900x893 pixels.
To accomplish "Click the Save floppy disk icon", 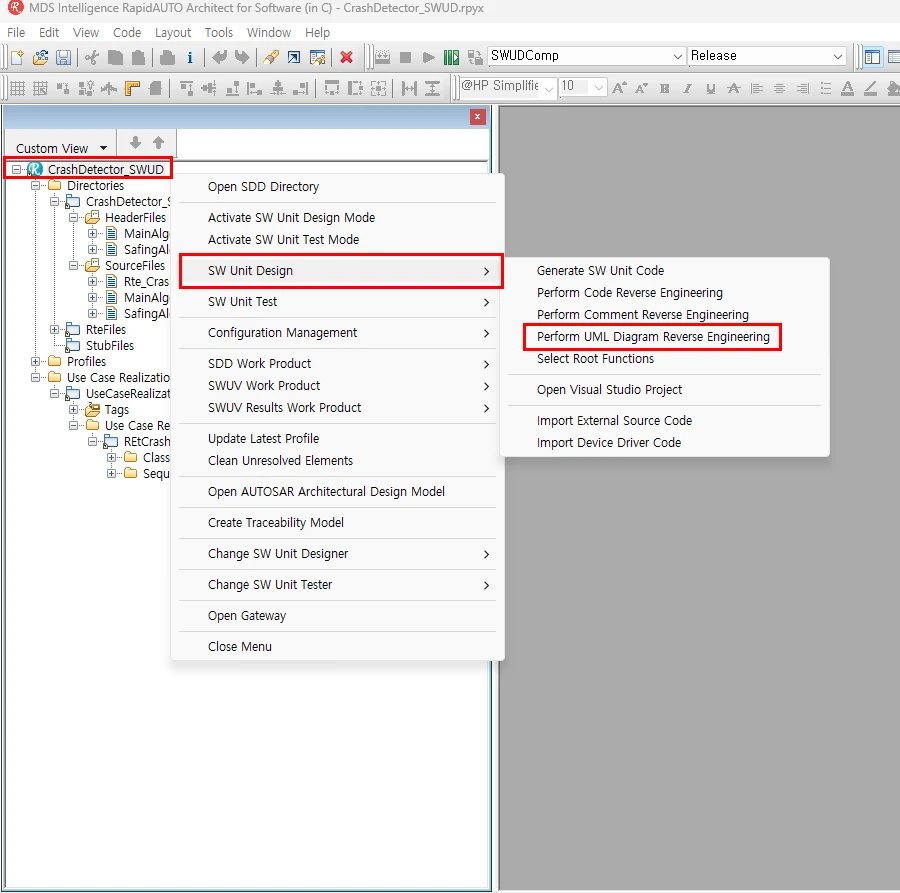I will coord(63,57).
